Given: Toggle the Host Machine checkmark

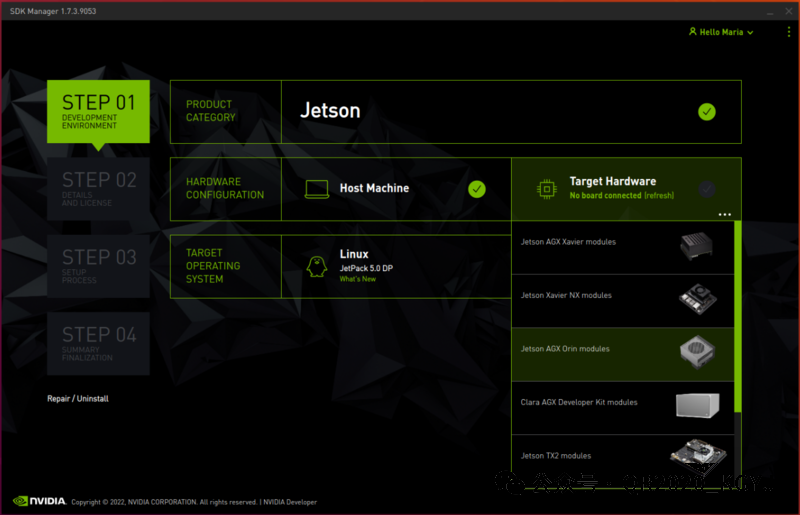Looking at the screenshot, I should [x=477, y=189].
